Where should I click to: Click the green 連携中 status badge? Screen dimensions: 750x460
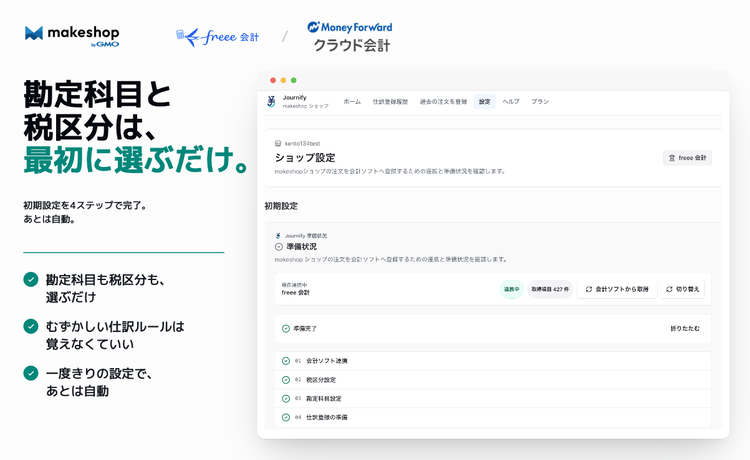click(x=512, y=289)
